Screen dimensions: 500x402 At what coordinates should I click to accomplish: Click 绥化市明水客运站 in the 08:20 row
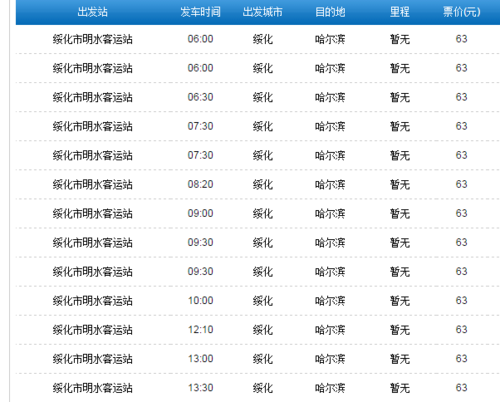click(92, 184)
